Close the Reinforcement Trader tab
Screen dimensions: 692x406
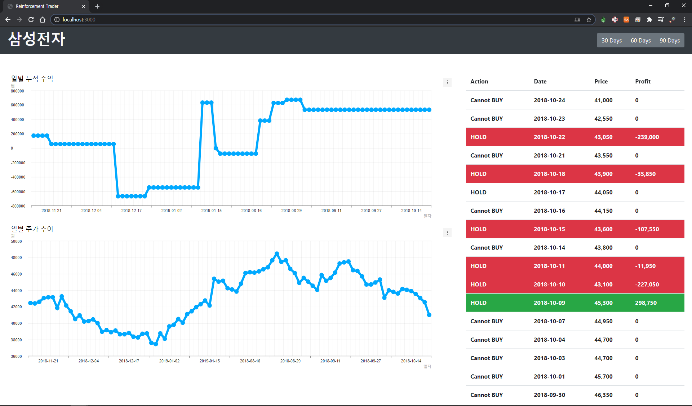pos(84,6)
